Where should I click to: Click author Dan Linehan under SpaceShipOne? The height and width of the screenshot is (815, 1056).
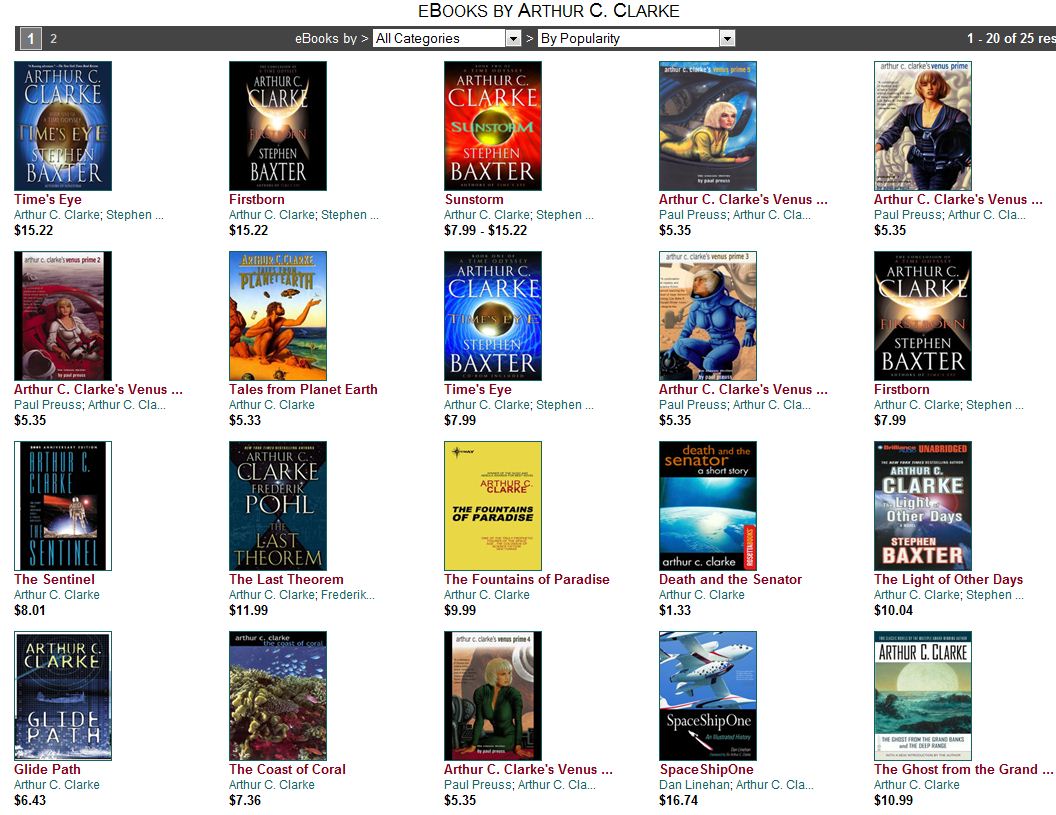point(694,785)
